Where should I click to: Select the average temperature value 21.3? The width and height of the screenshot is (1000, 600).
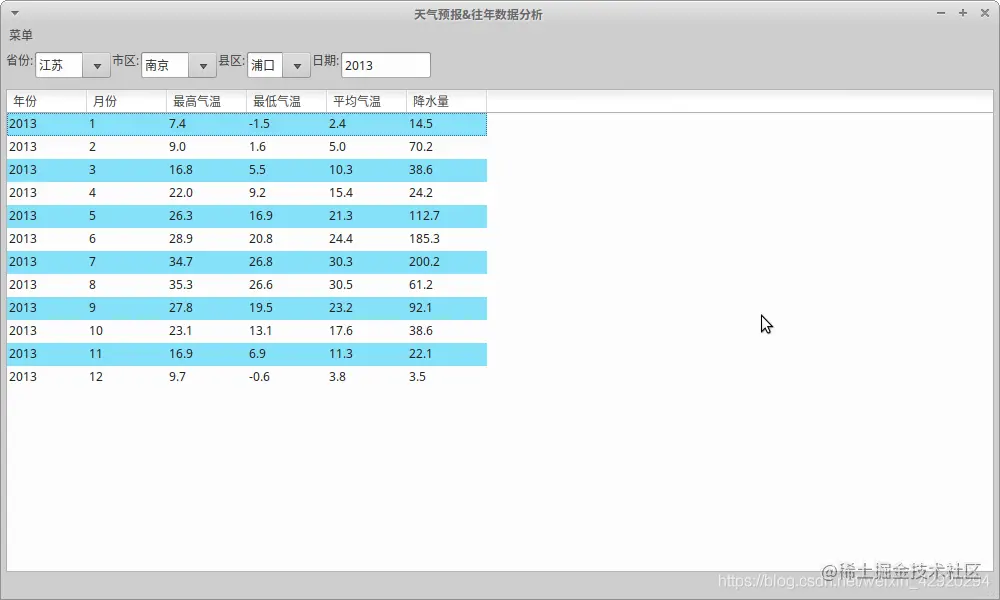pos(341,216)
